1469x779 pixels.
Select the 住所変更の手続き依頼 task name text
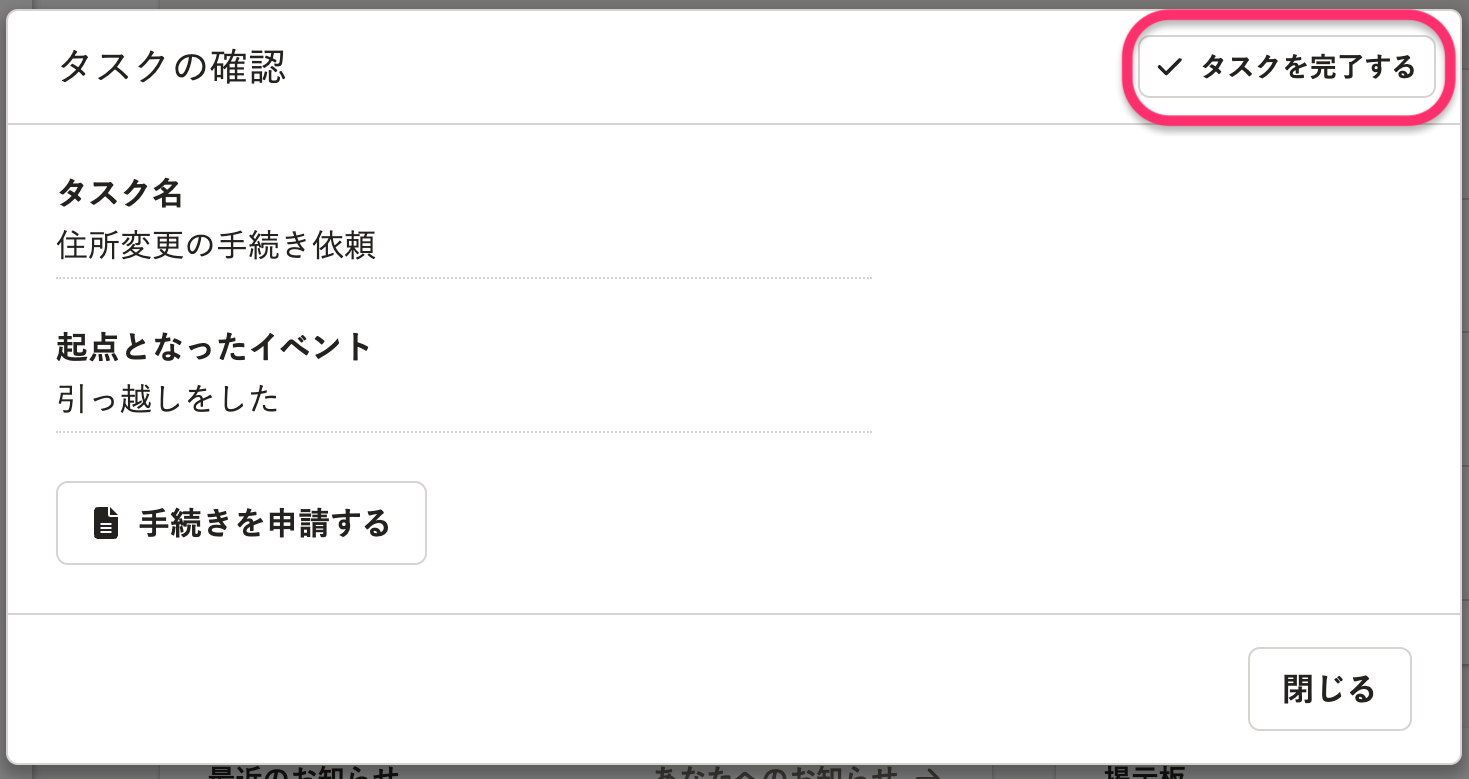(x=216, y=245)
